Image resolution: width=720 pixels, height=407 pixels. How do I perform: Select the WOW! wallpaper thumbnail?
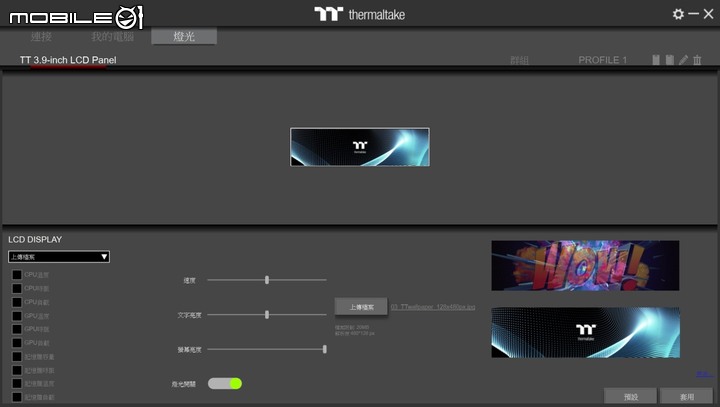pos(585,266)
